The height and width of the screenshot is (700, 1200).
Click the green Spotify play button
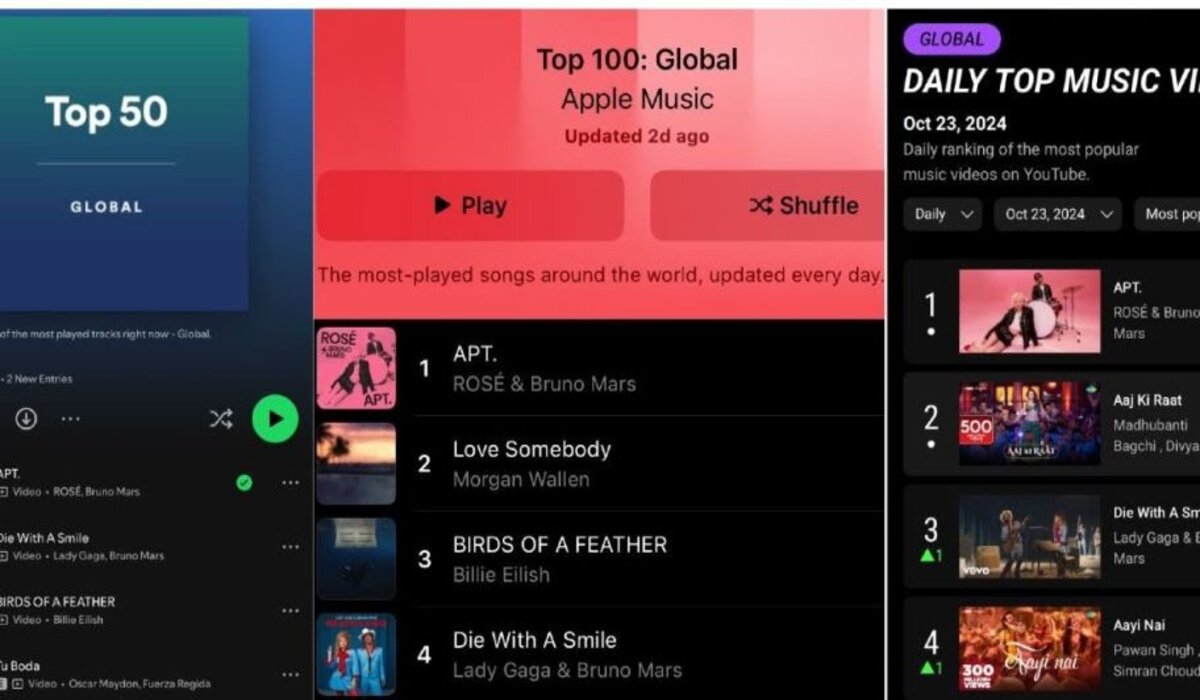click(275, 419)
